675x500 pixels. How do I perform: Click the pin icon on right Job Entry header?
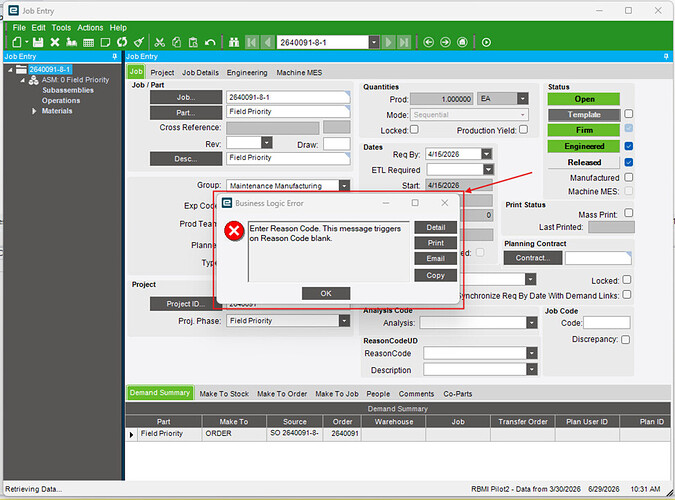pos(666,56)
